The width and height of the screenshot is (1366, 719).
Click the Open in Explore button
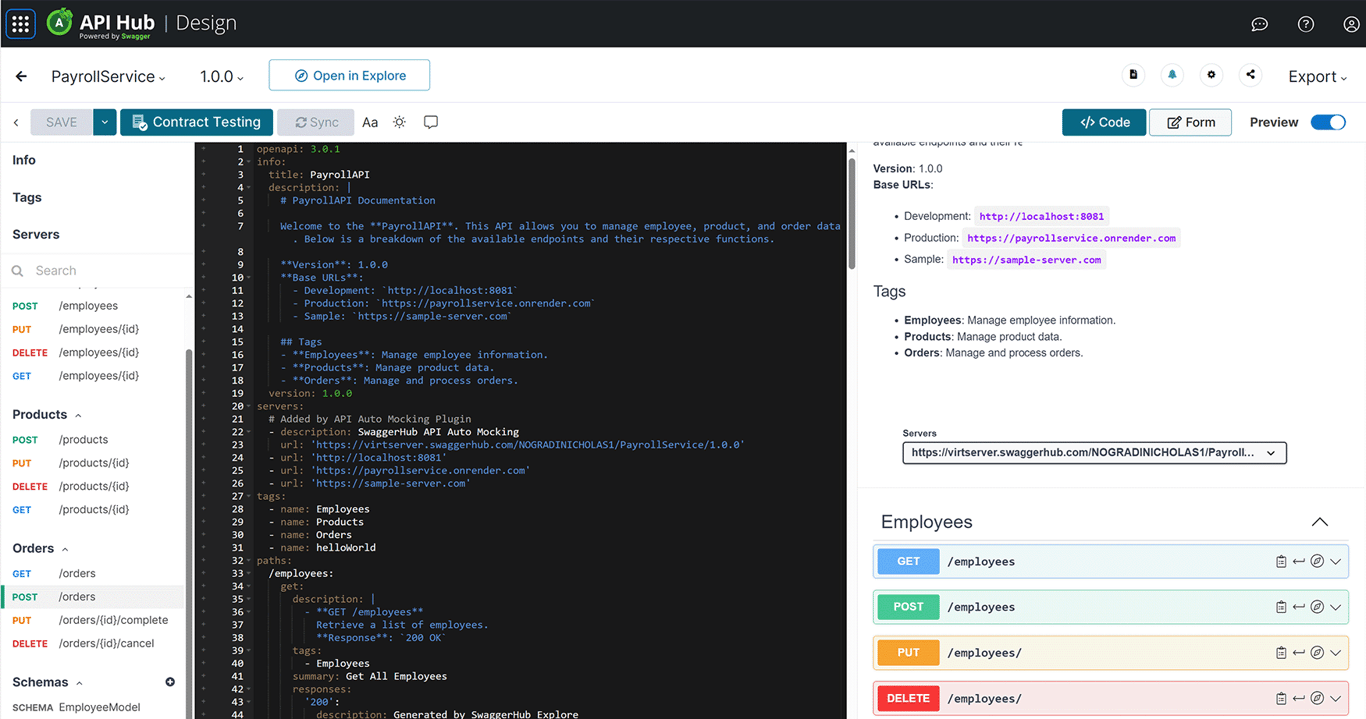(349, 75)
